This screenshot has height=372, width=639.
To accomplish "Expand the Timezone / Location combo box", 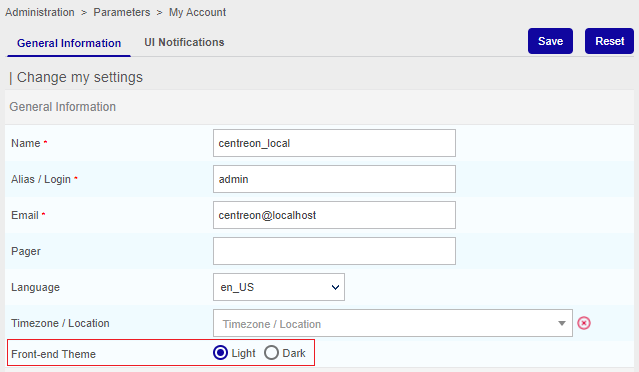I will click(393, 323).
